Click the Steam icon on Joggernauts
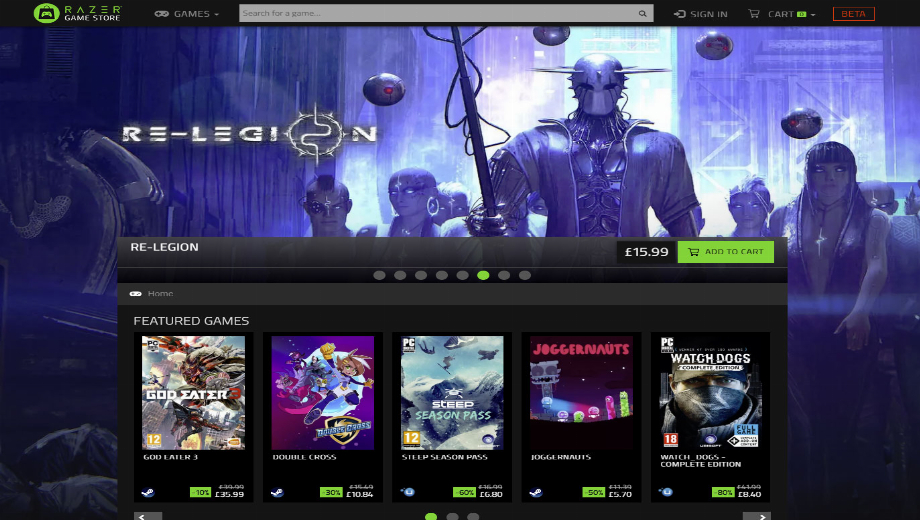Image resolution: width=920 pixels, height=520 pixels. pyautogui.click(x=536, y=492)
